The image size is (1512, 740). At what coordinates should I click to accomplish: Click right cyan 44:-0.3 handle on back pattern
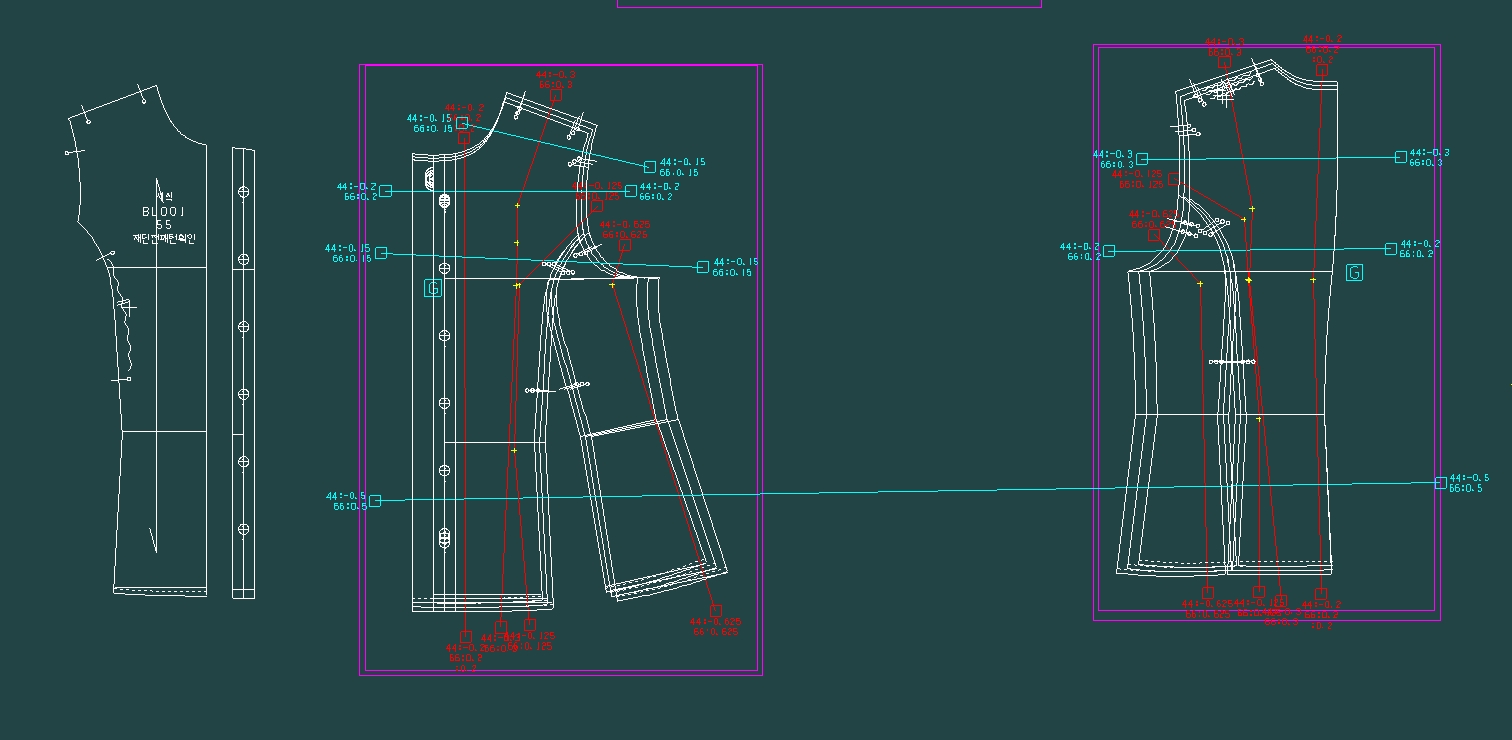[x=1401, y=157]
